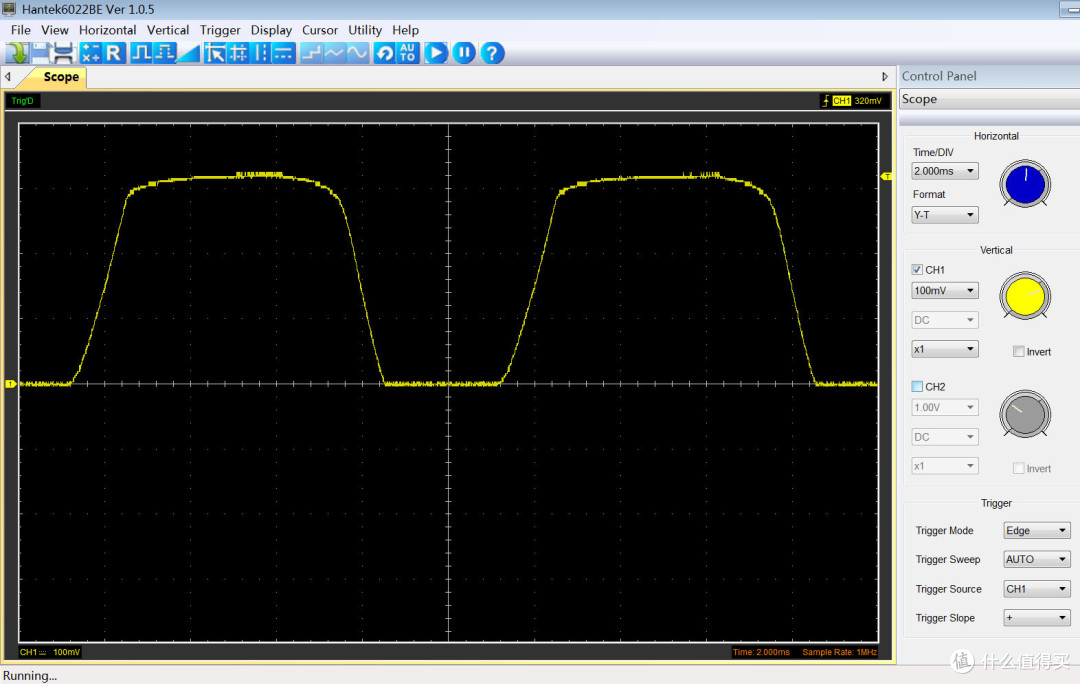Select the solid pulse waveform icon
The height and width of the screenshot is (684, 1080).
pyautogui.click(x=141, y=53)
